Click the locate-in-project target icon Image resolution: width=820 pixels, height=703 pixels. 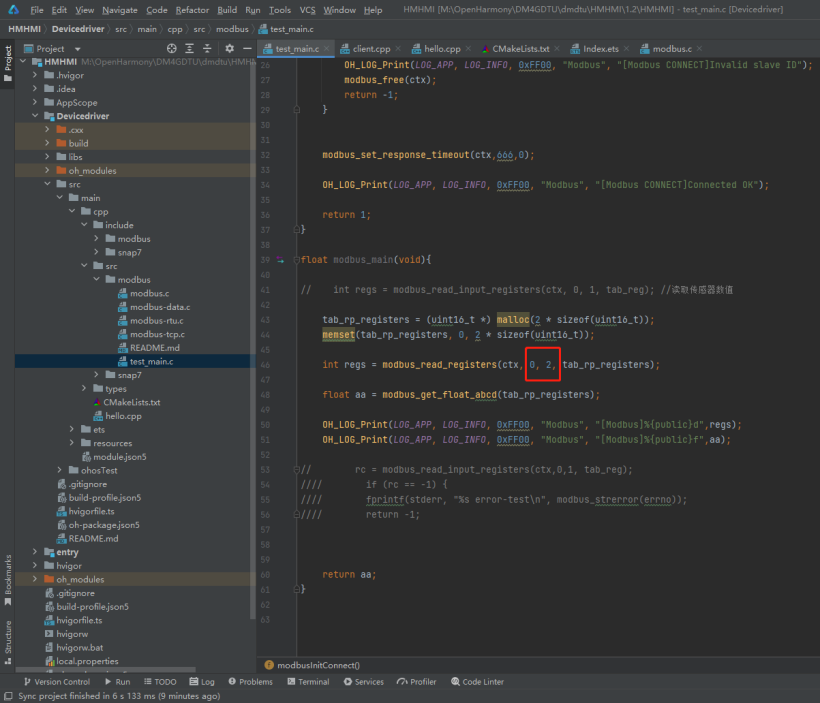pyautogui.click(x=172, y=49)
